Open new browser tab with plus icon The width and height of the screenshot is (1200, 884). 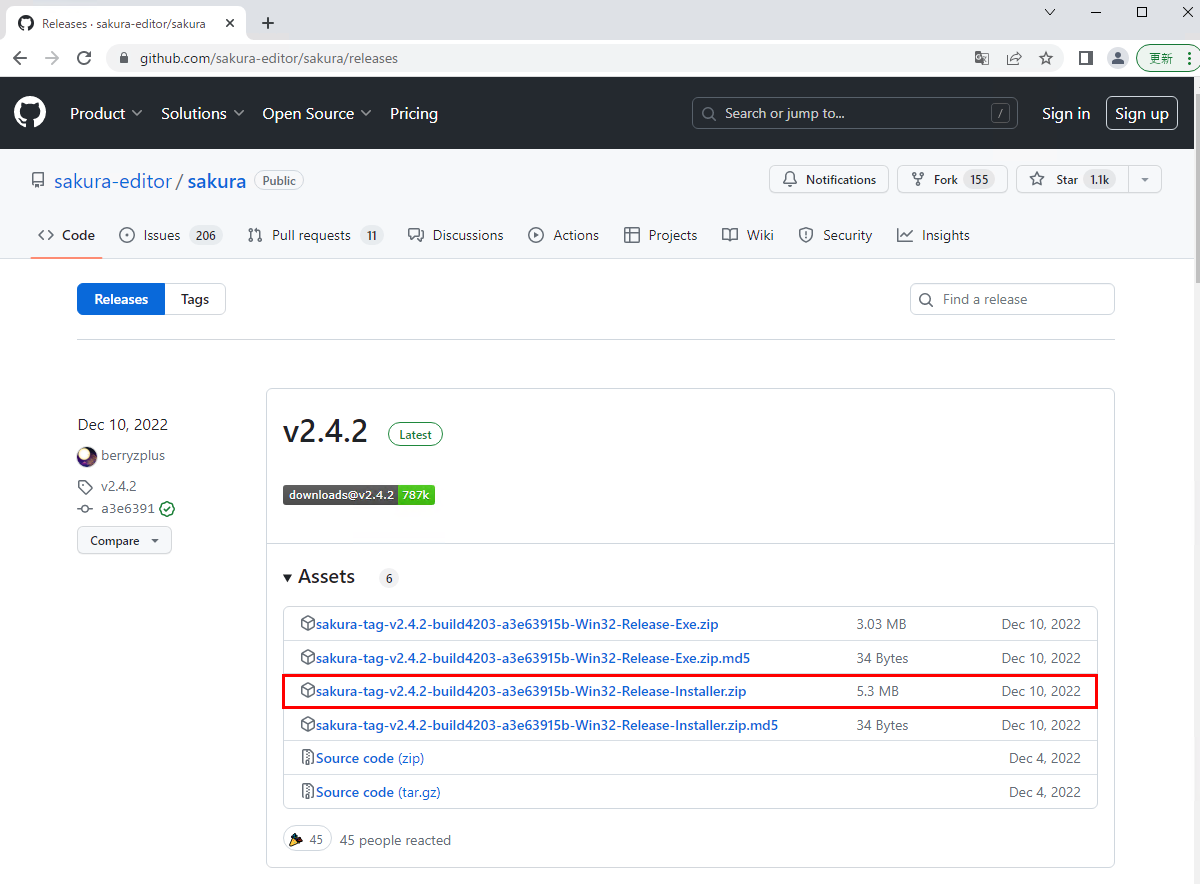[x=268, y=23]
